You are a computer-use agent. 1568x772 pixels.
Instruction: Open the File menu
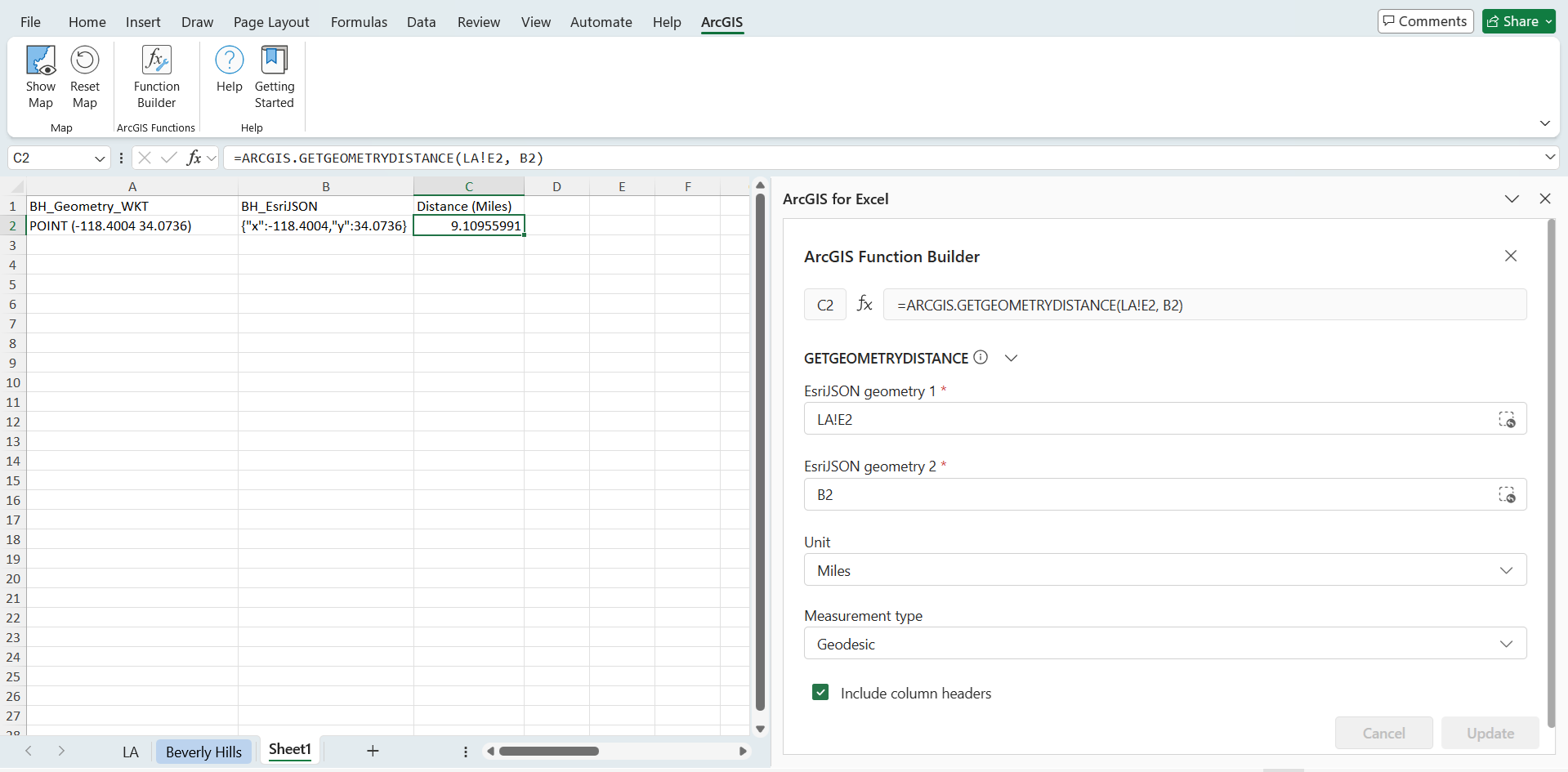click(30, 22)
